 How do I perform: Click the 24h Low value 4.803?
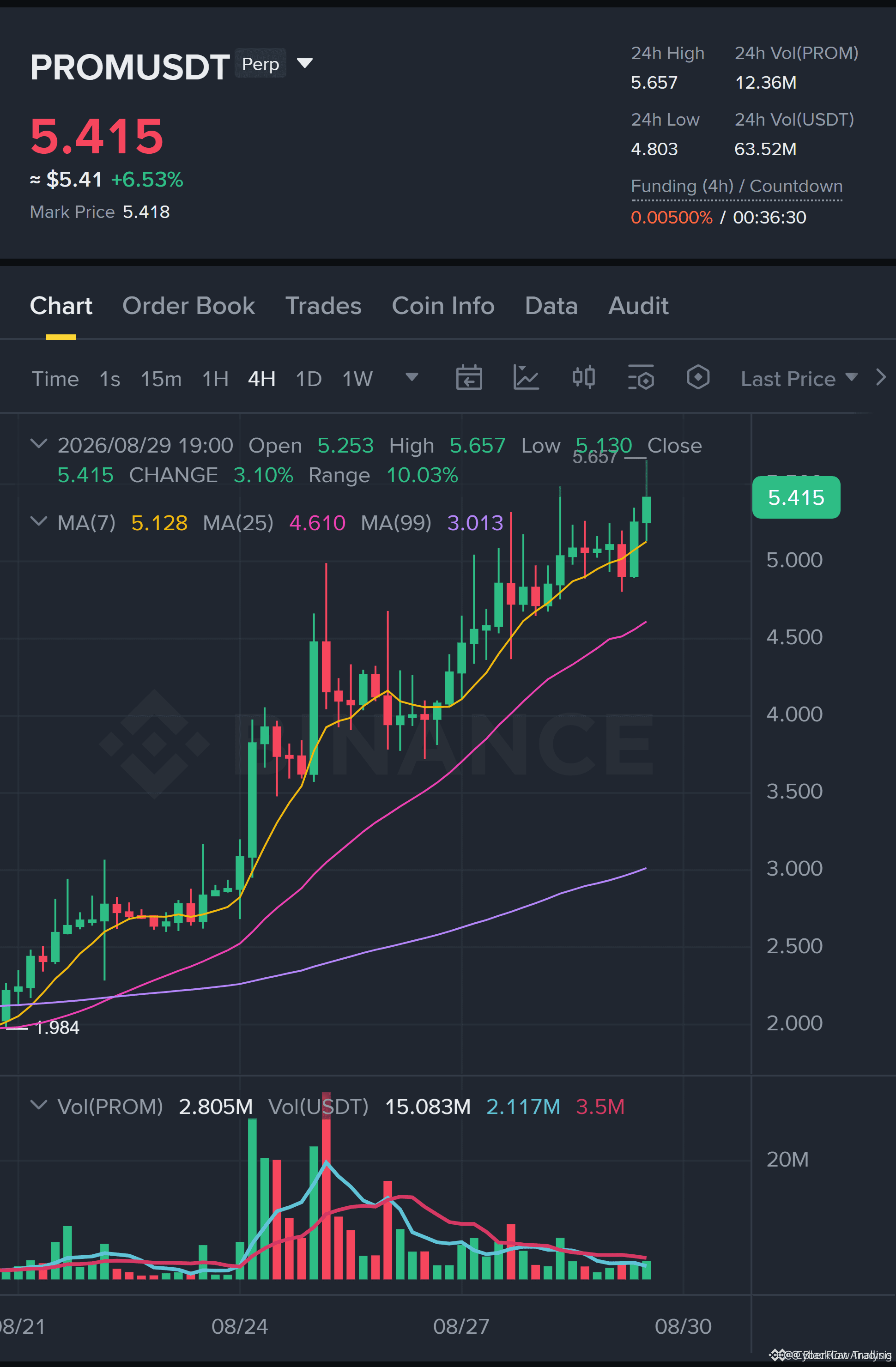coord(654,149)
